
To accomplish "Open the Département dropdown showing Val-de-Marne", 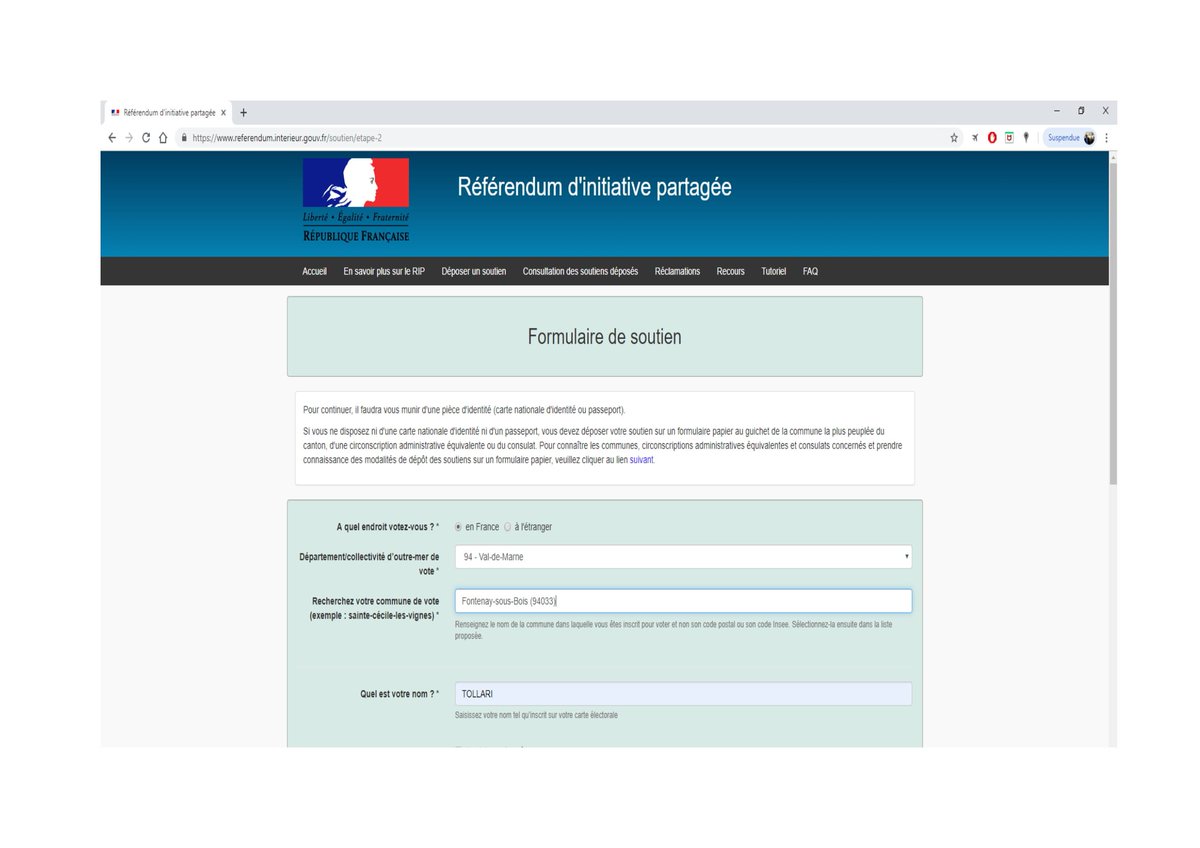I will point(683,557).
